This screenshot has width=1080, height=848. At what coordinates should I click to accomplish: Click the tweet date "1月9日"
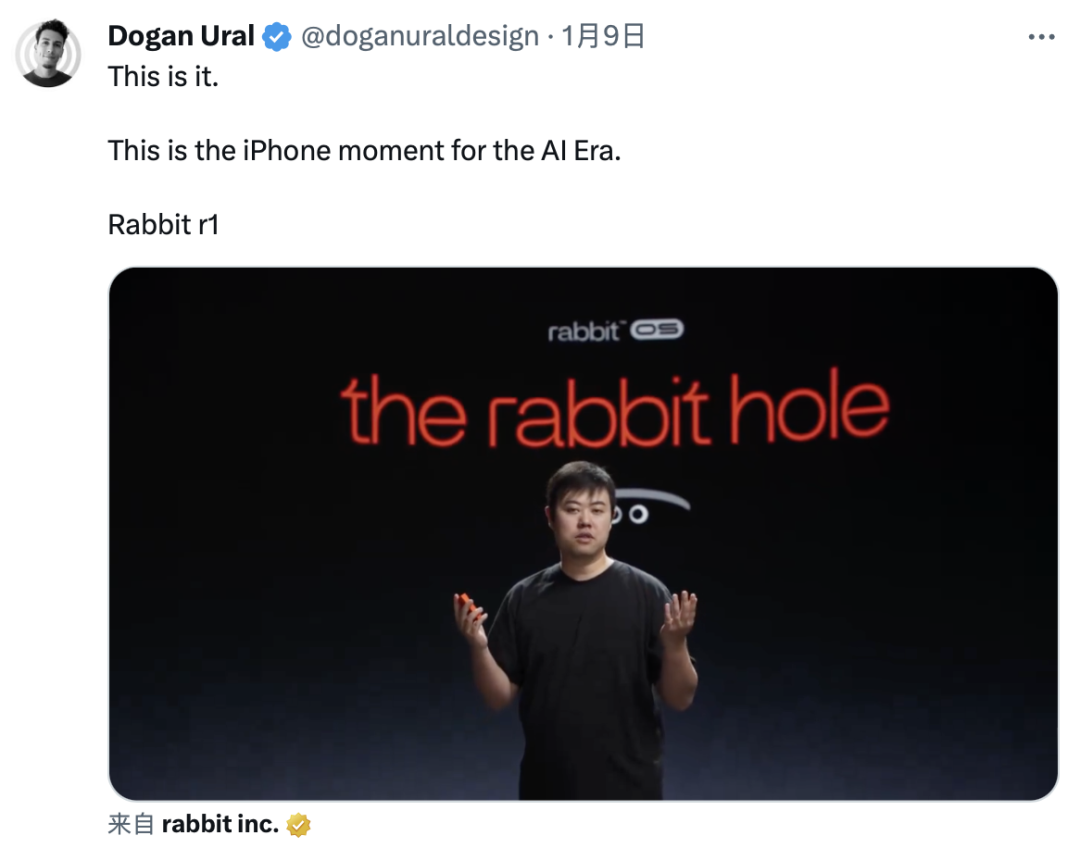coord(603,37)
